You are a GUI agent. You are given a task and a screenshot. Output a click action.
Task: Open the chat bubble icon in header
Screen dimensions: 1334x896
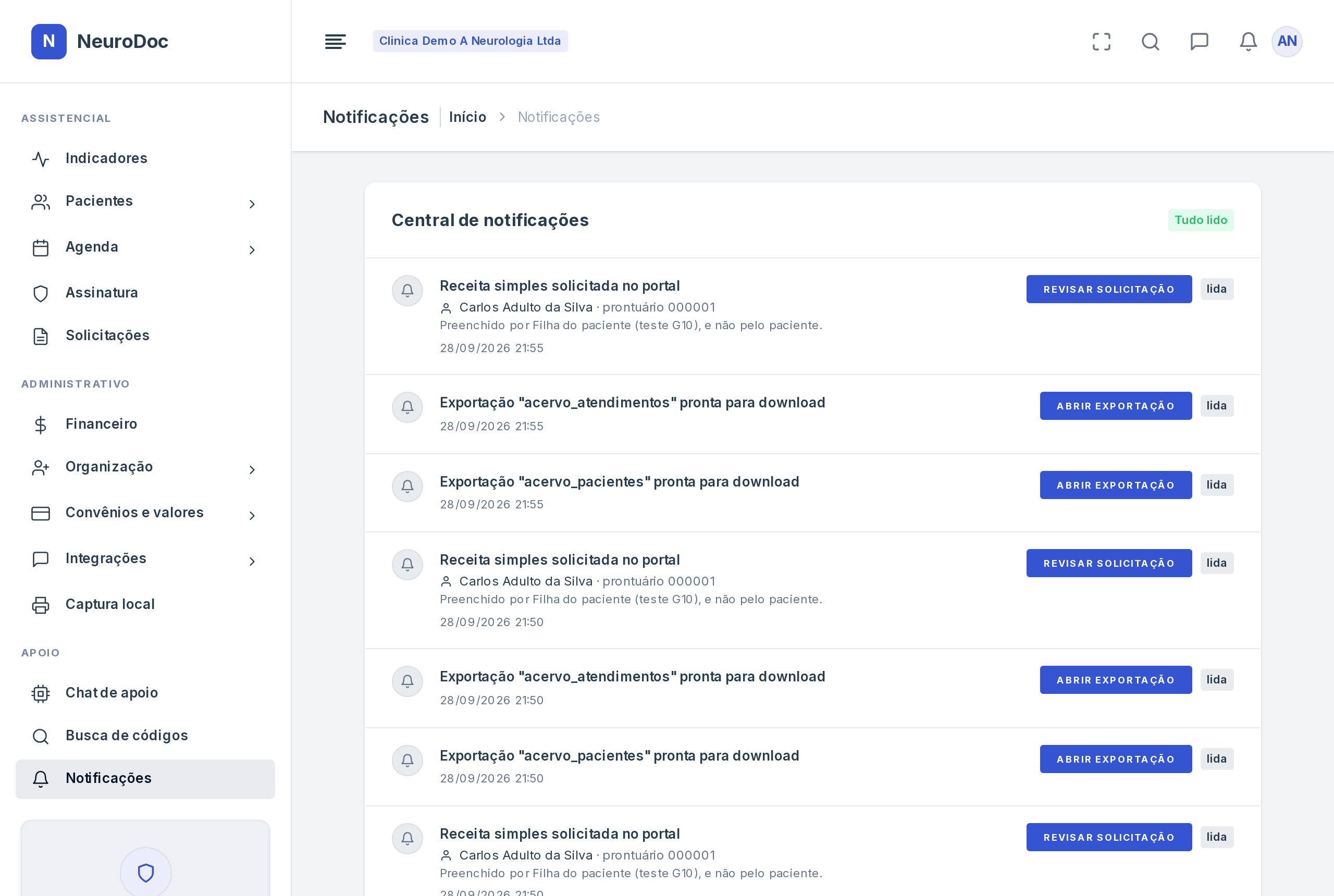1199,41
